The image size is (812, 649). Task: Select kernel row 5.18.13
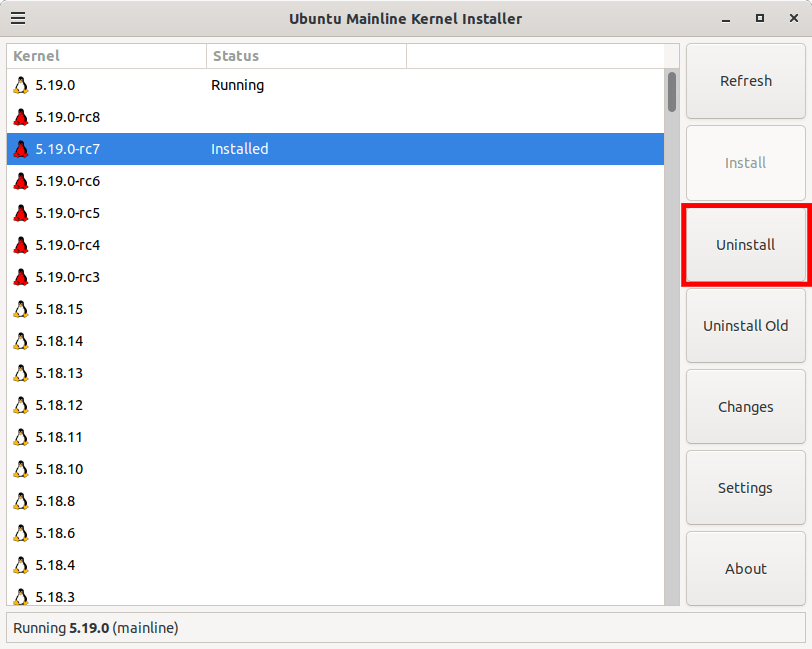click(x=335, y=373)
